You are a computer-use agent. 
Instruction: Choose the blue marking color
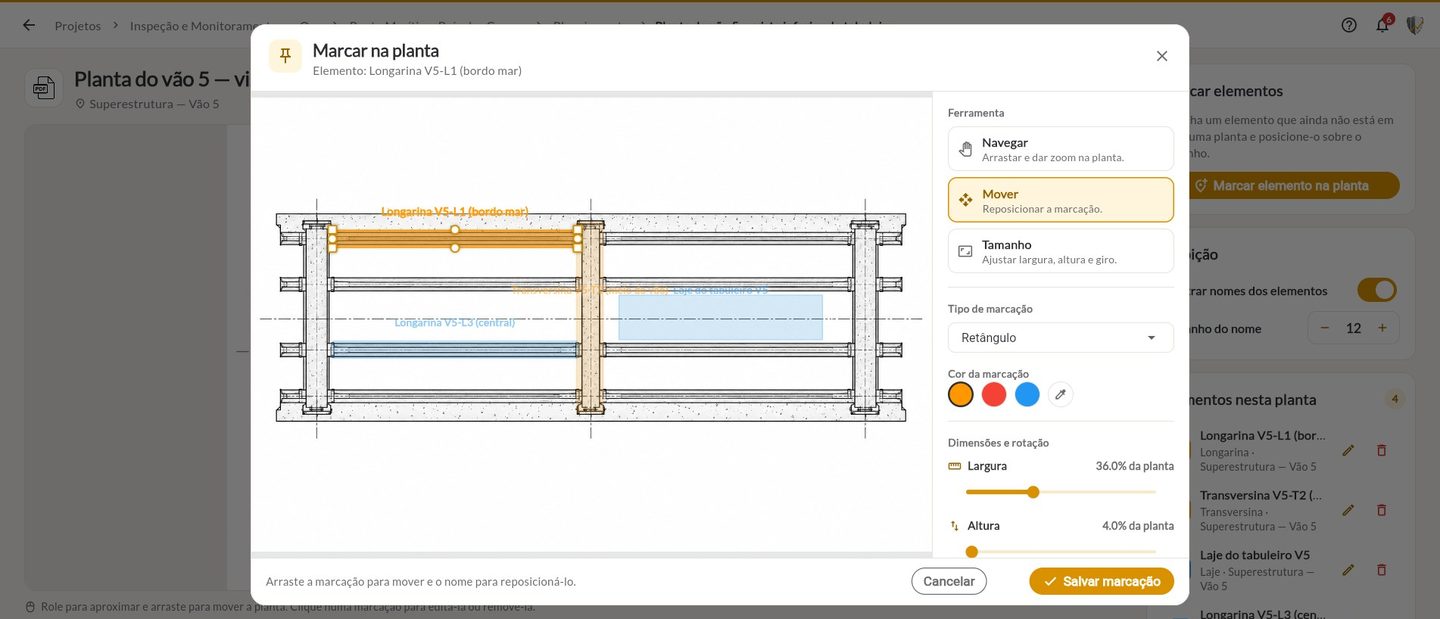pos(1027,394)
